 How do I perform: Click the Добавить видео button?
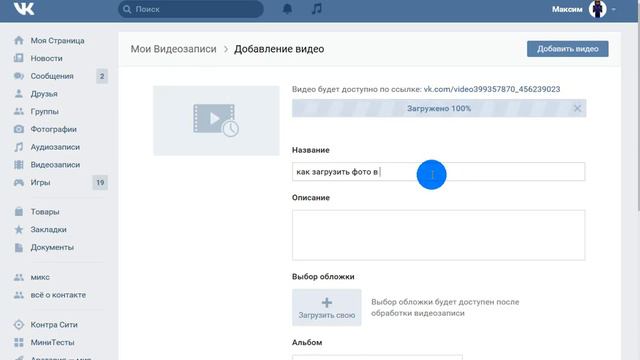click(x=567, y=49)
